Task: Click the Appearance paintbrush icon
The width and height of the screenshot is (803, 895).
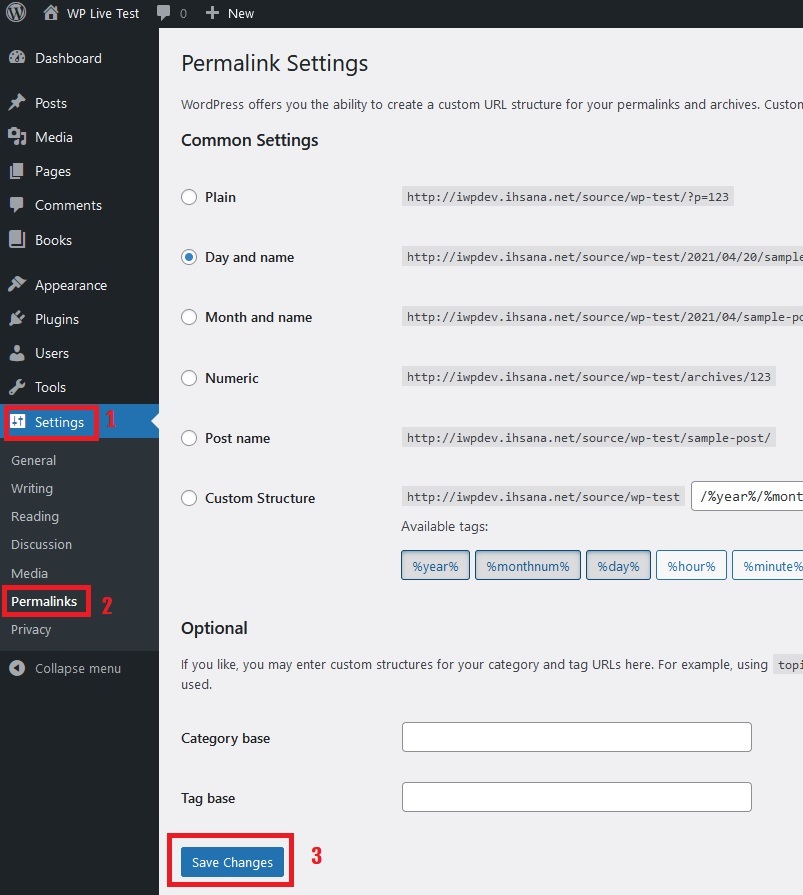Action: 17,285
